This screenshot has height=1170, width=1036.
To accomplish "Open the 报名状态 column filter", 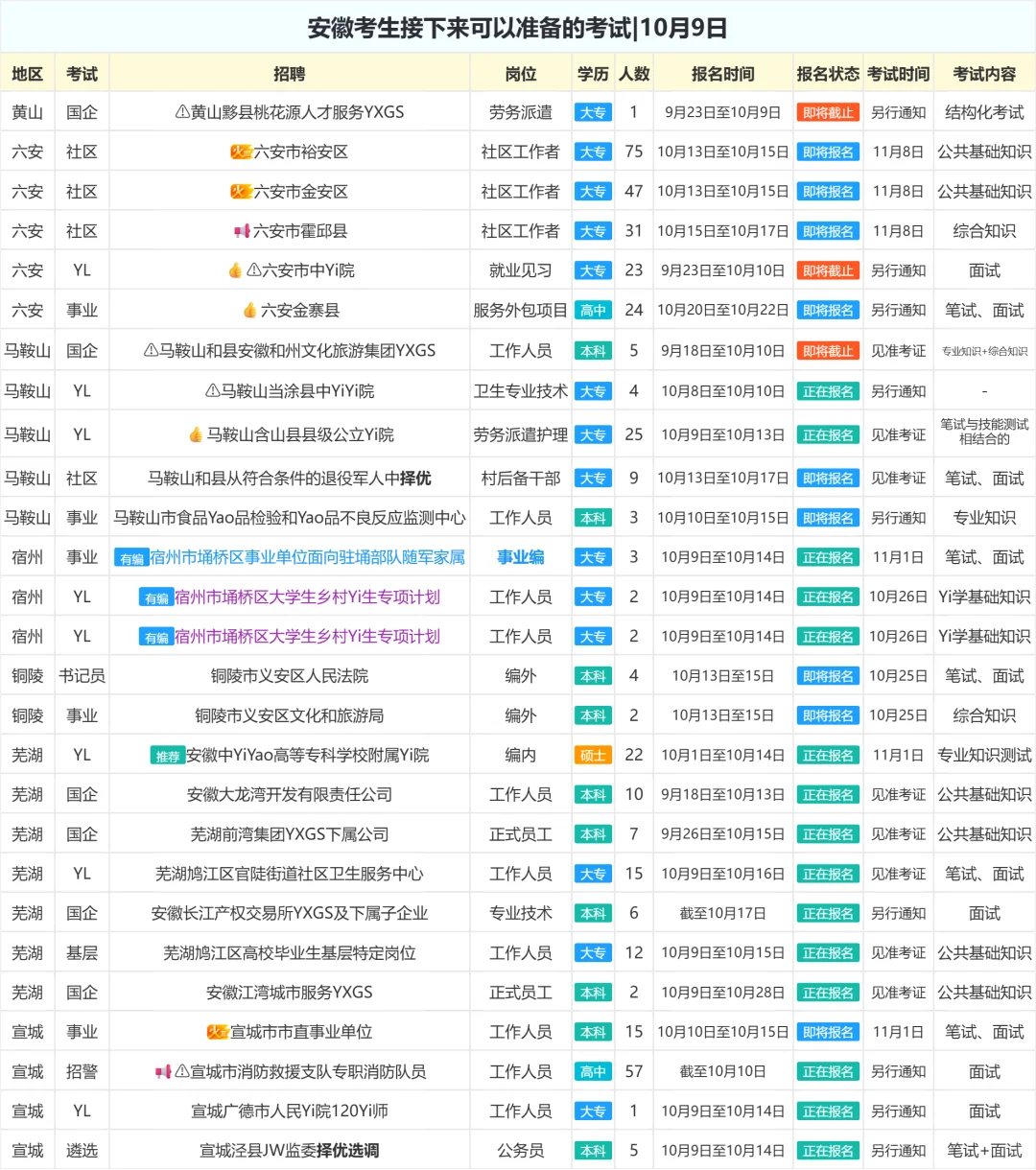I will 827,73.
